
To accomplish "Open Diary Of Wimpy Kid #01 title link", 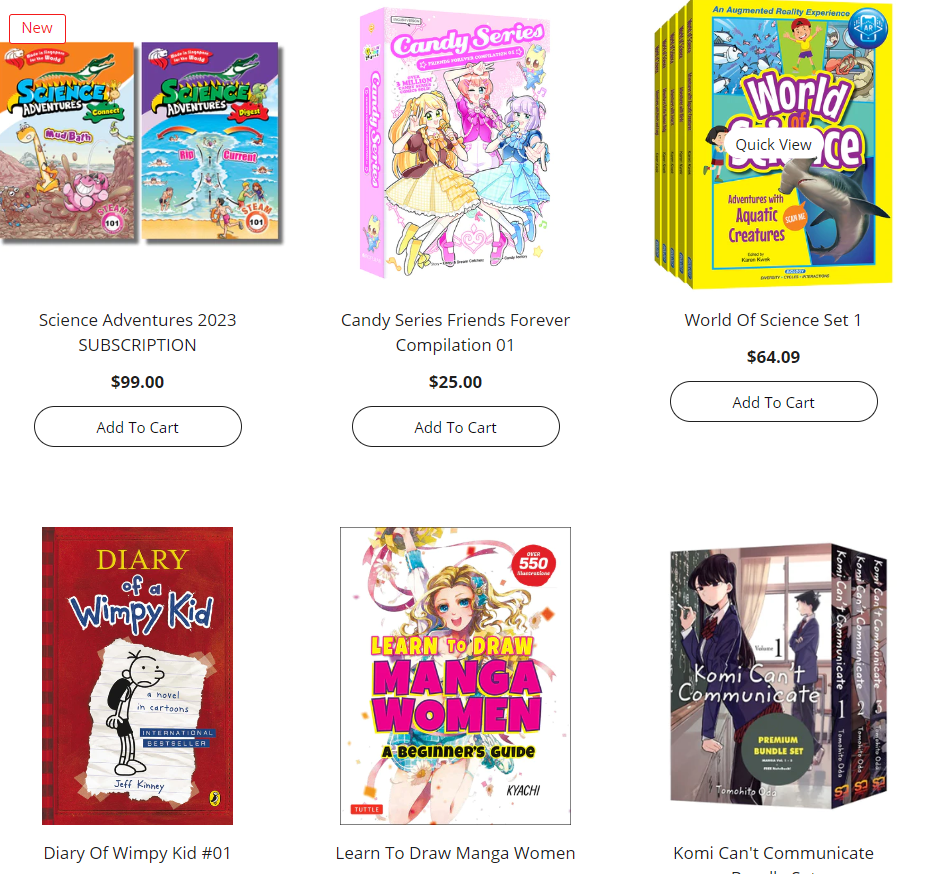I will 137,853.
